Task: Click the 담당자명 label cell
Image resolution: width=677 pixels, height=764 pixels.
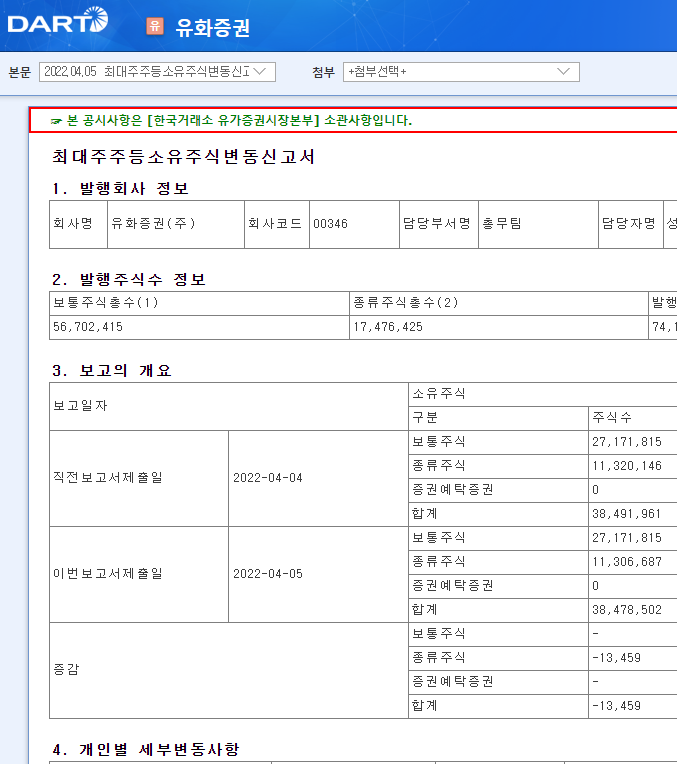Action: [630, 224]
